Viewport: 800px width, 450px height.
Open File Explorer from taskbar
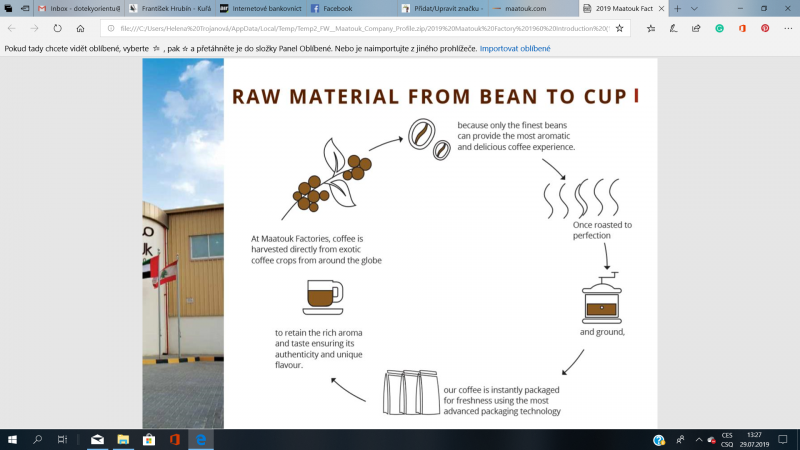click(x=123, y=439)
